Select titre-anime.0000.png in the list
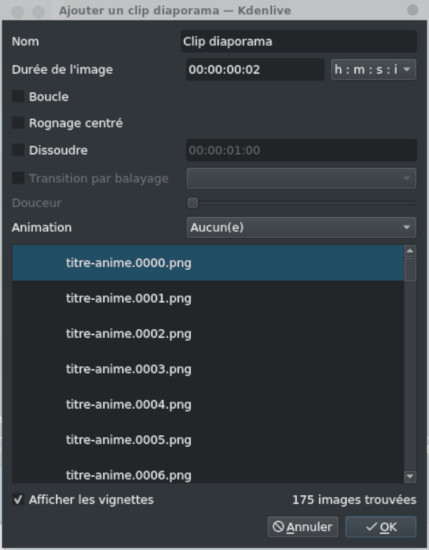The image size is (429, 550). (208, 263)
